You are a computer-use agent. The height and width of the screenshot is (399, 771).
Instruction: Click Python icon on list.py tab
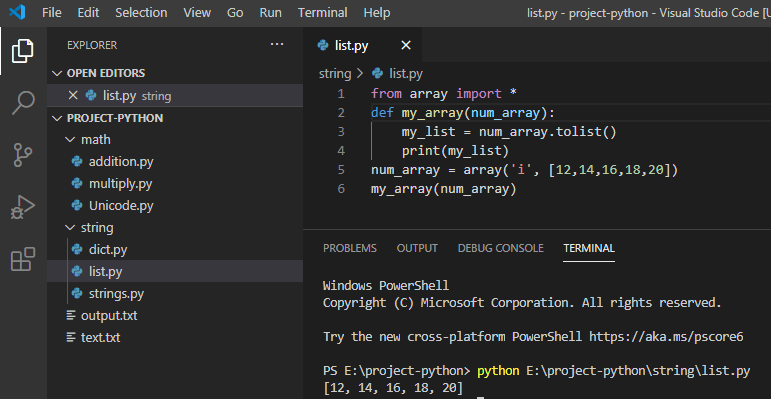point(323,46)
